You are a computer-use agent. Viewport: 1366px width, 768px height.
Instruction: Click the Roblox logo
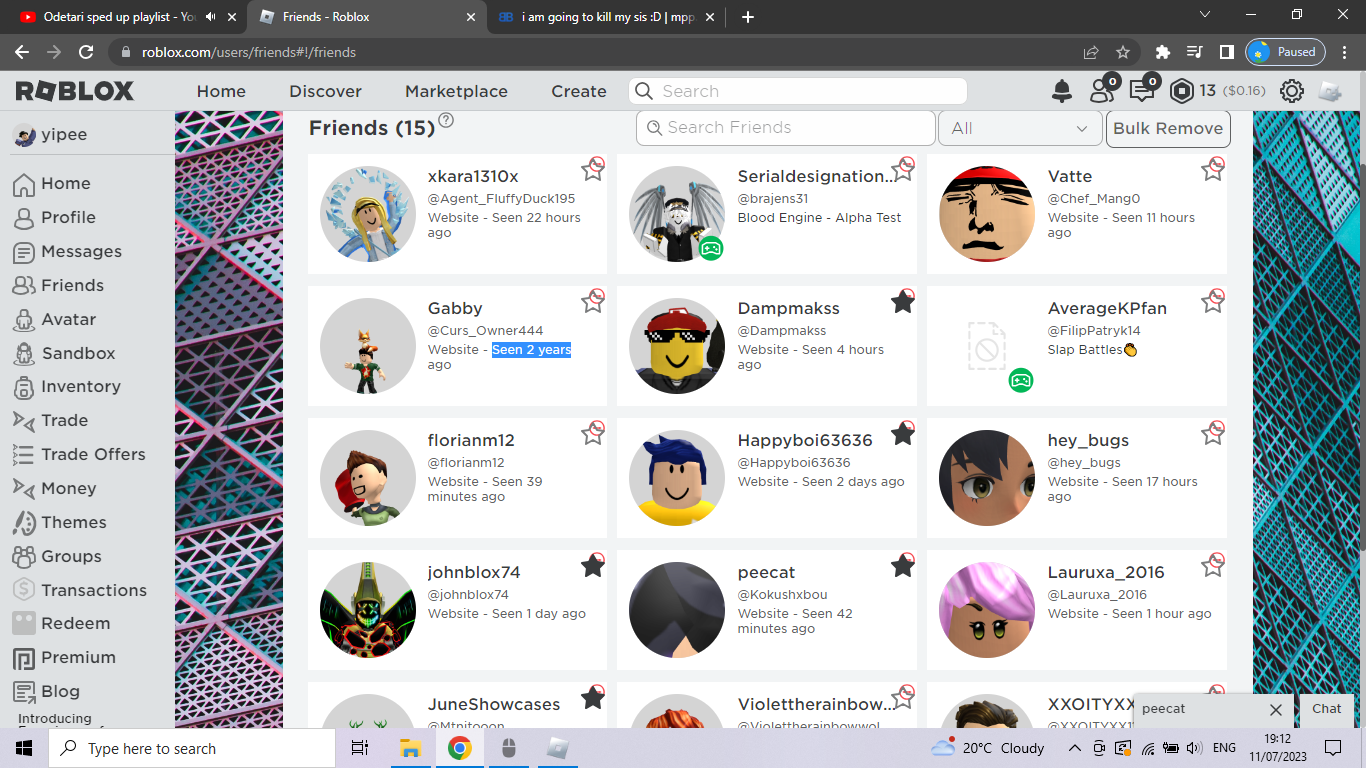pos(75,91)
